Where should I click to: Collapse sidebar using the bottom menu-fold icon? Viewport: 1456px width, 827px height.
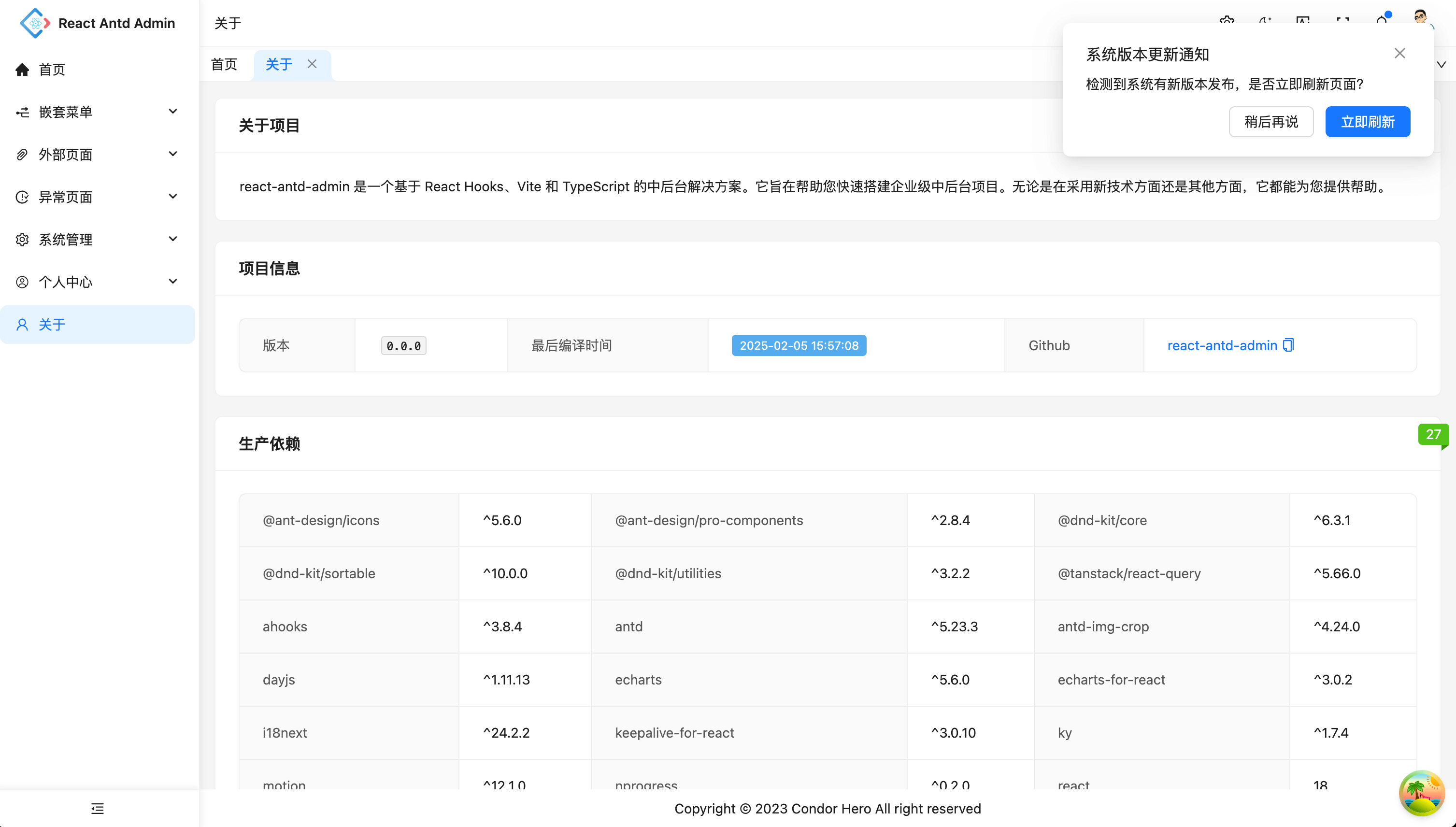pos(98,808)
